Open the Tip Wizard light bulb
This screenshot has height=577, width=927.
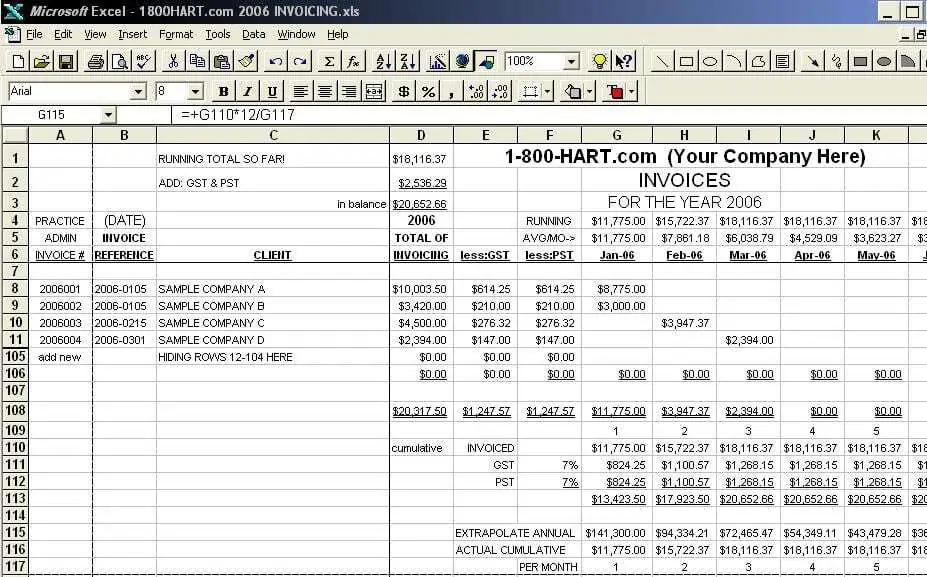tap(600, 61)
